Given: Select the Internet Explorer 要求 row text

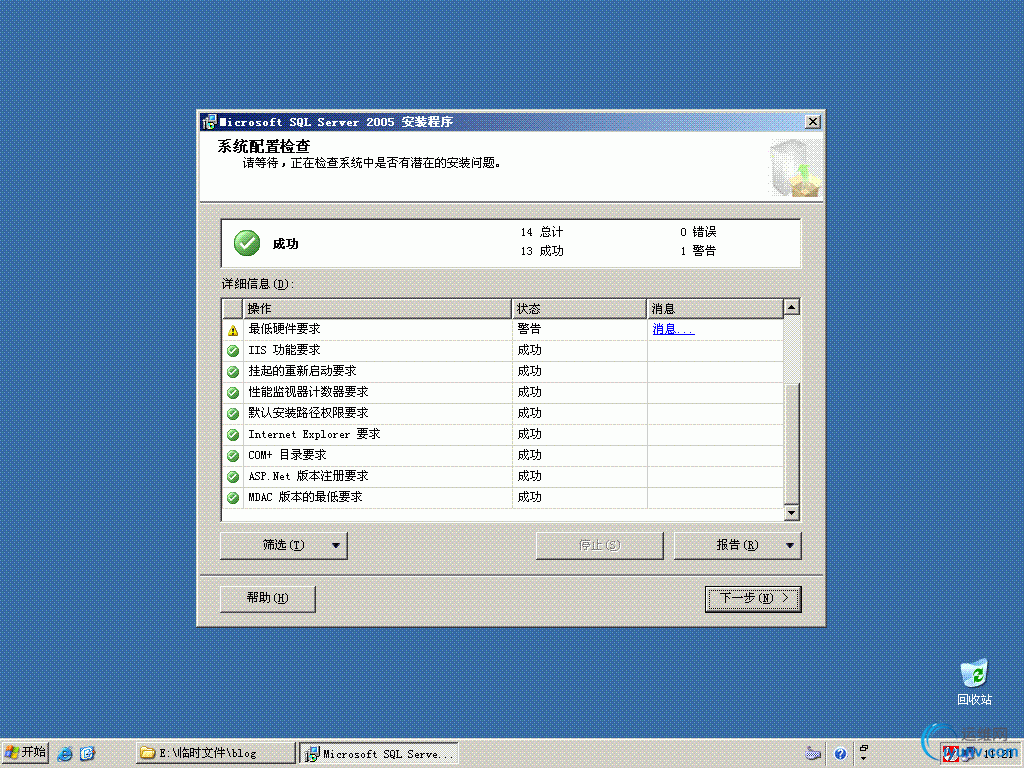Looking at the screenshot, I should coord(314,434).
